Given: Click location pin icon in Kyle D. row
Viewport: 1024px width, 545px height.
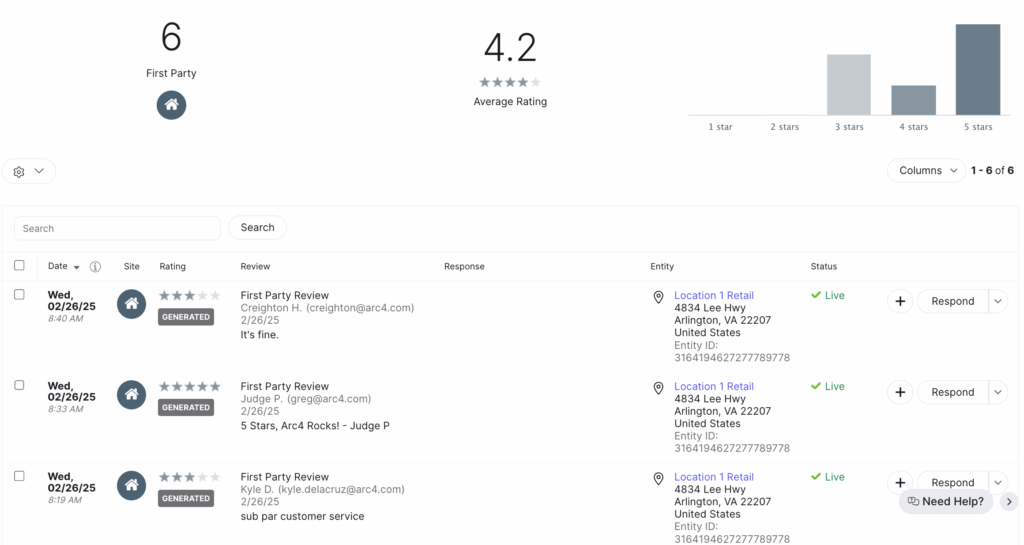Looking at the screenshot, I should pyautogui.click(x=658, y=478).
